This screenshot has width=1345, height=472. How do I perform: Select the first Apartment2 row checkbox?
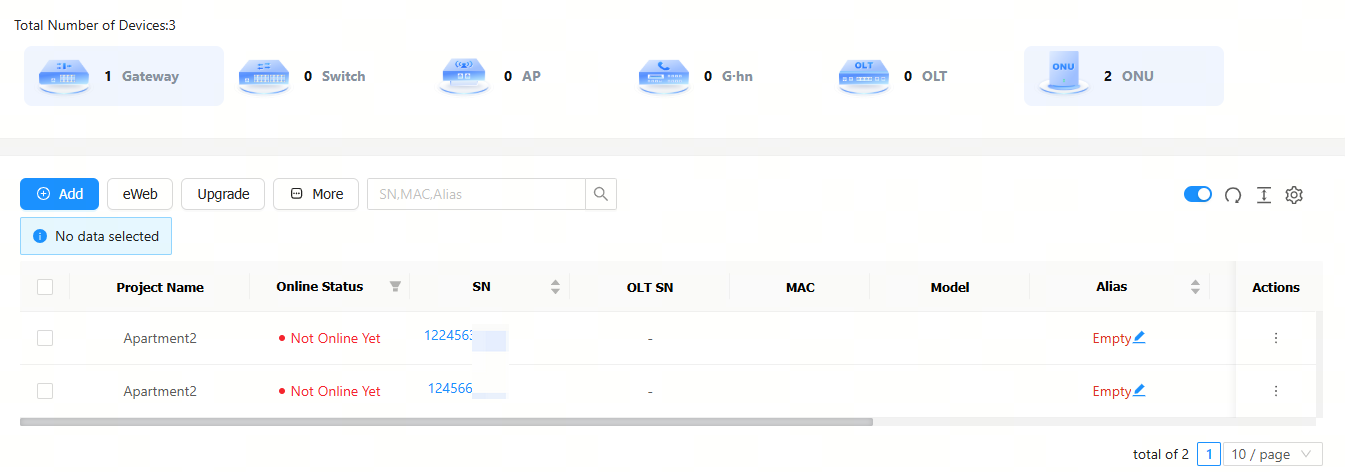pyautogui.click(x=45, y=338)
